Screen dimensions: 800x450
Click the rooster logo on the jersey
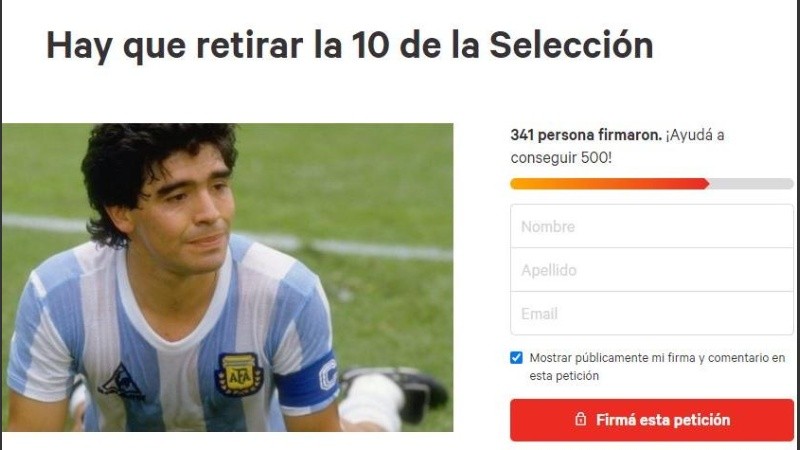[121, 383]
